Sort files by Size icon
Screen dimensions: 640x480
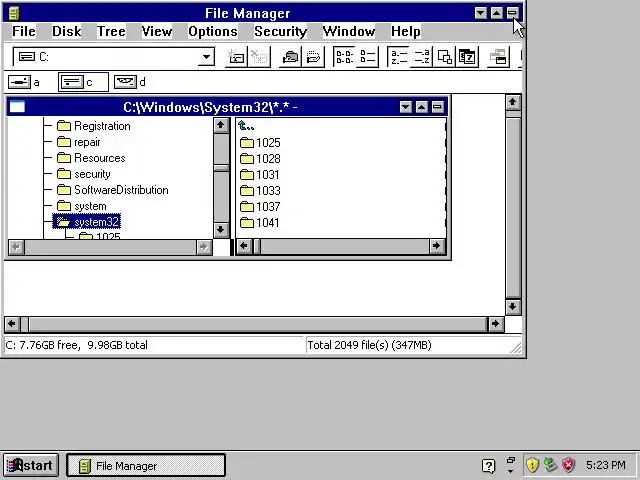[x=444, y=57]
